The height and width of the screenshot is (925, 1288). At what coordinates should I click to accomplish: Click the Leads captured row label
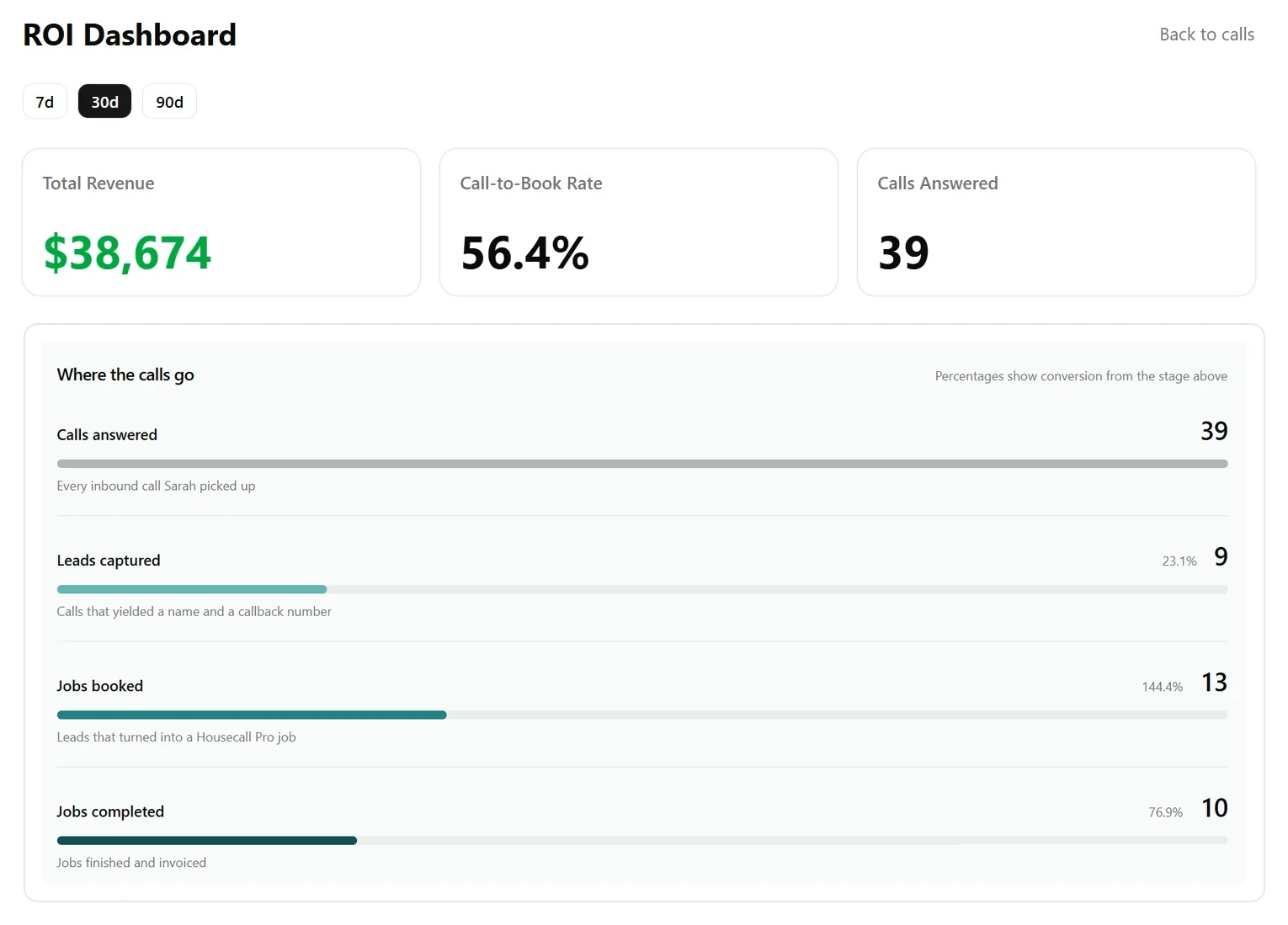coord(109,561)
